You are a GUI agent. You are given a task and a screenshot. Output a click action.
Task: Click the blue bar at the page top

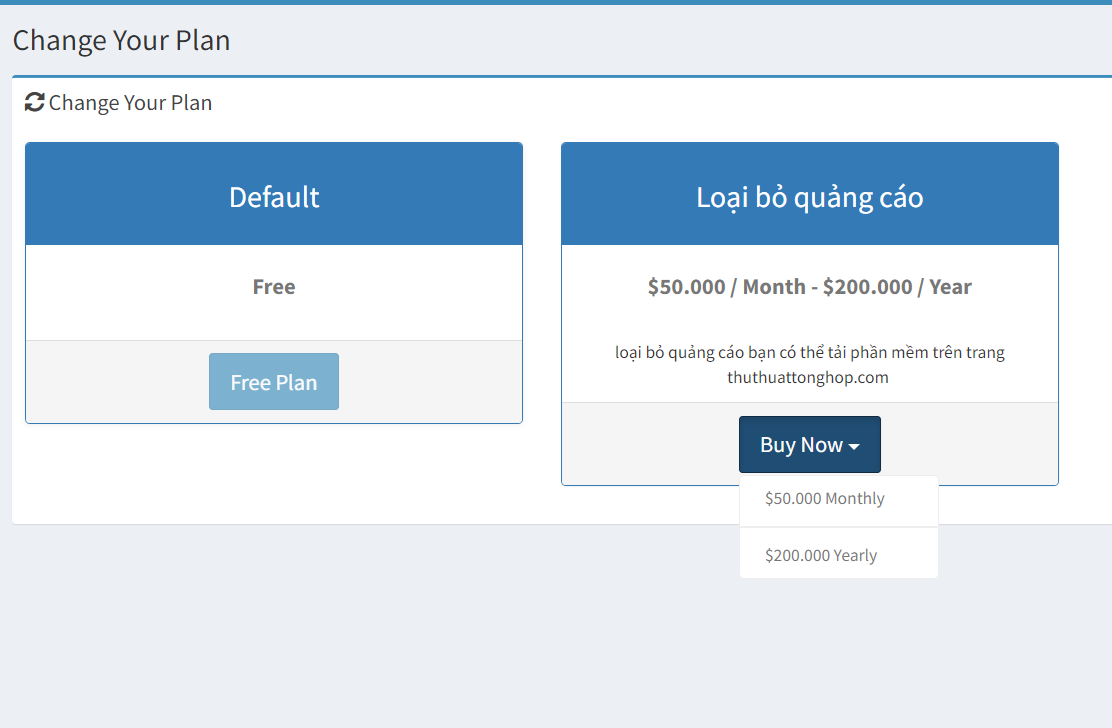[556, 2]
